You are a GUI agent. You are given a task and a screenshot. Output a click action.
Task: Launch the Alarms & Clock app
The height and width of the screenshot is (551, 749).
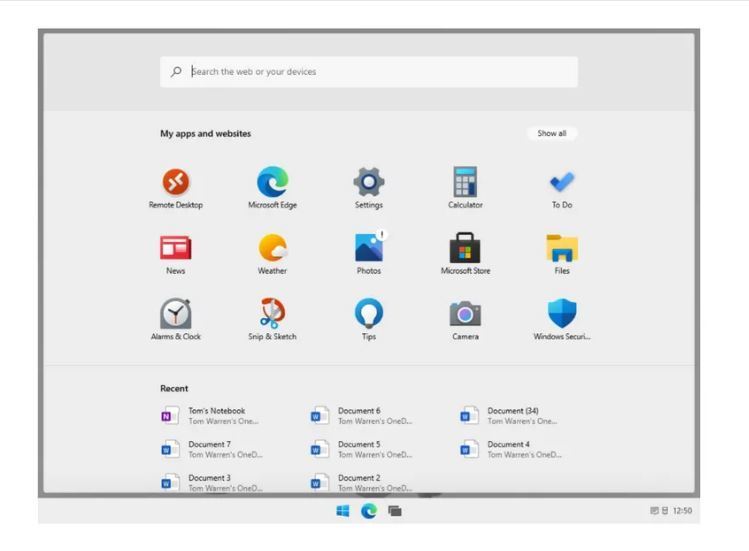[x=175, y=315]
